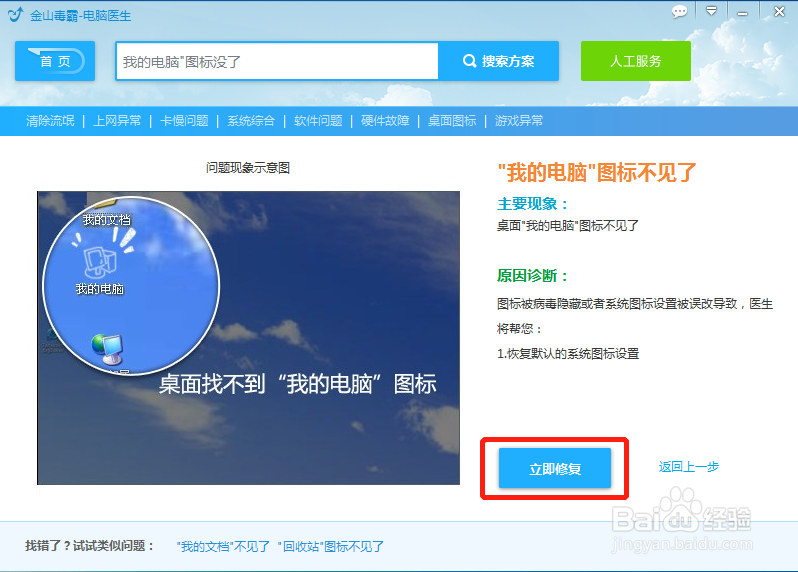Select the 硬件故障 category

tap(385, 121)
